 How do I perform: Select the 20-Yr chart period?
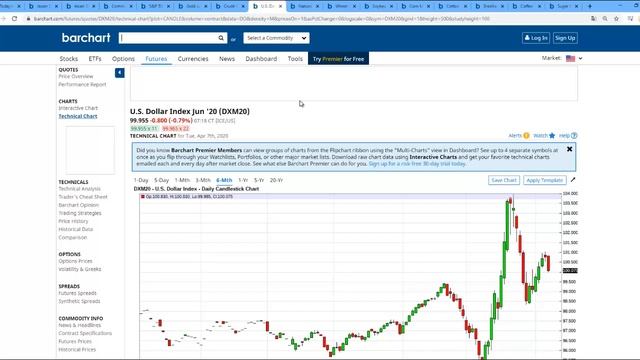pyautogui.click(x=276, y=180)
